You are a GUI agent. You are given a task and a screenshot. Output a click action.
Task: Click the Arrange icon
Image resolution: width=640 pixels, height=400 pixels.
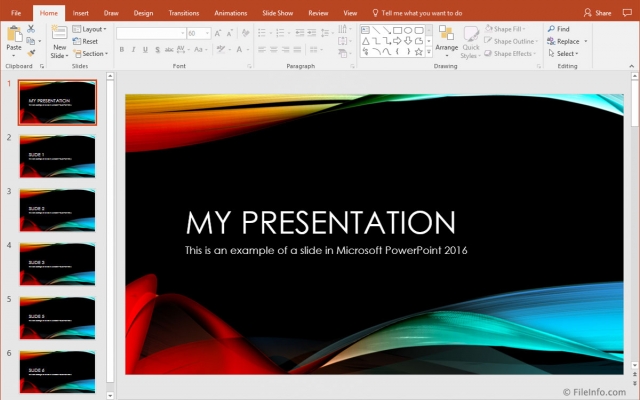click(446, 33)
